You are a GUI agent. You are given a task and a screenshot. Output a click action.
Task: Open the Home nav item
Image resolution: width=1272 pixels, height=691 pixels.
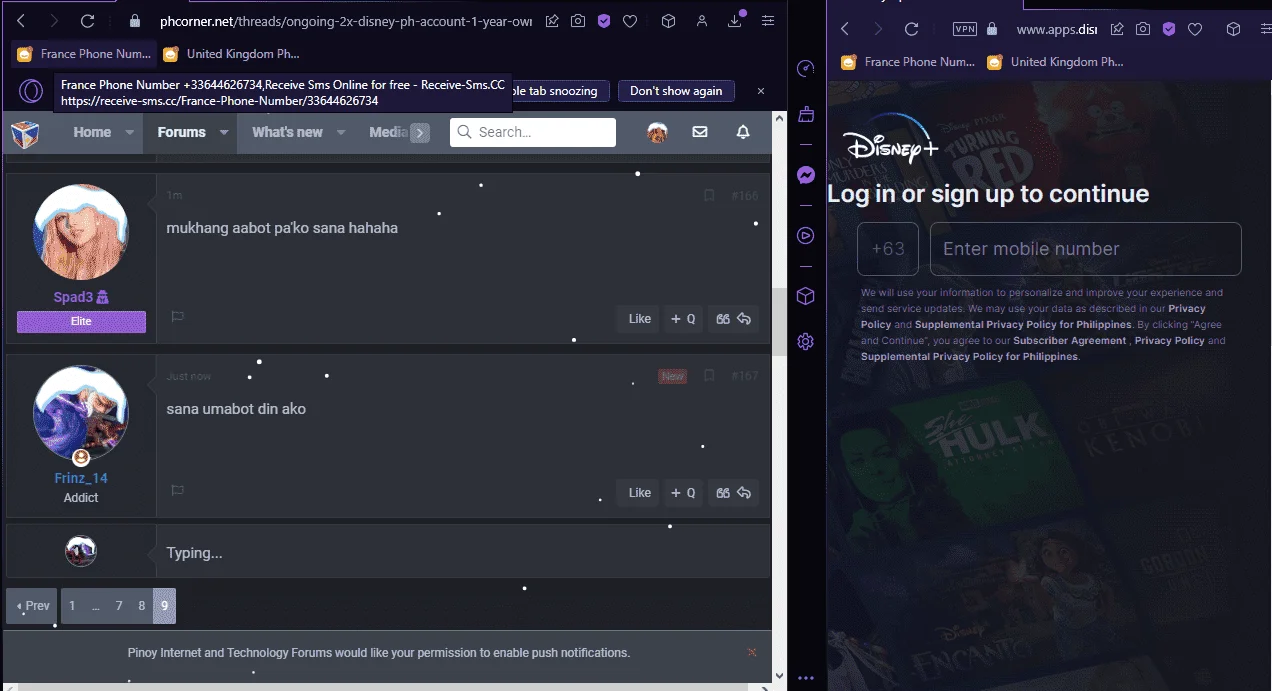click(x=92, y=132)
